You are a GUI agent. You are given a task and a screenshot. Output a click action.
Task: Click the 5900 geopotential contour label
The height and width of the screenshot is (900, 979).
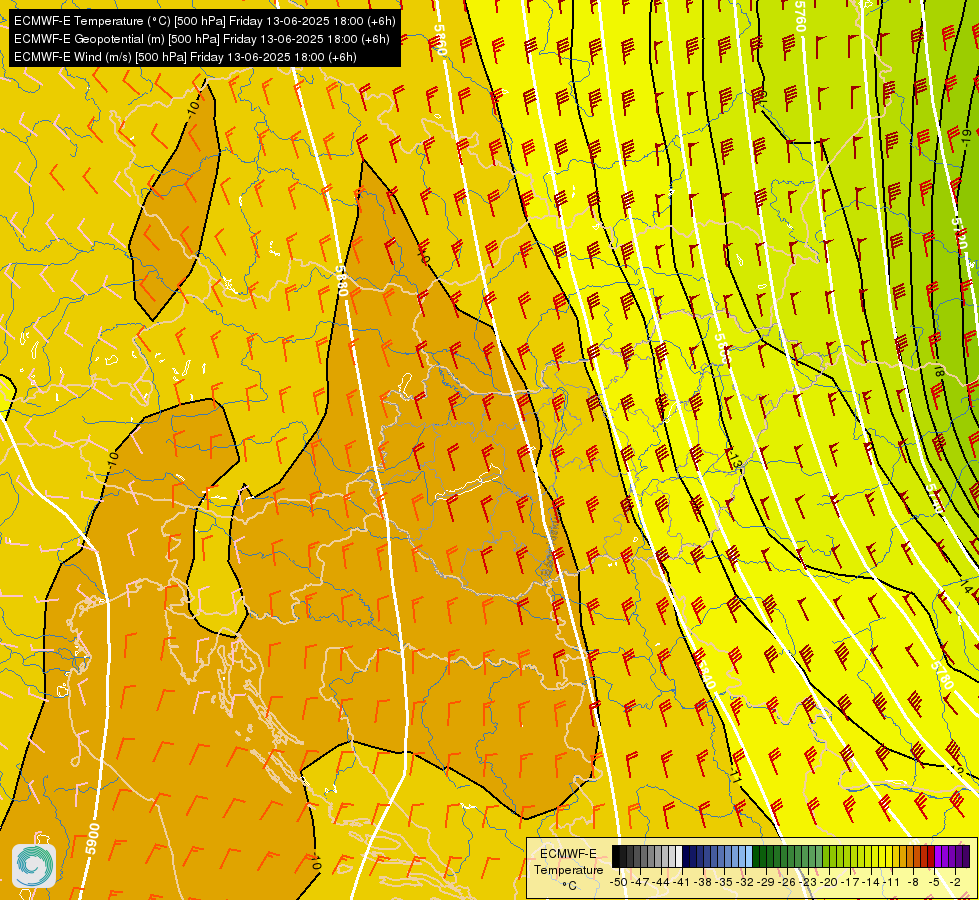[92, 840]
